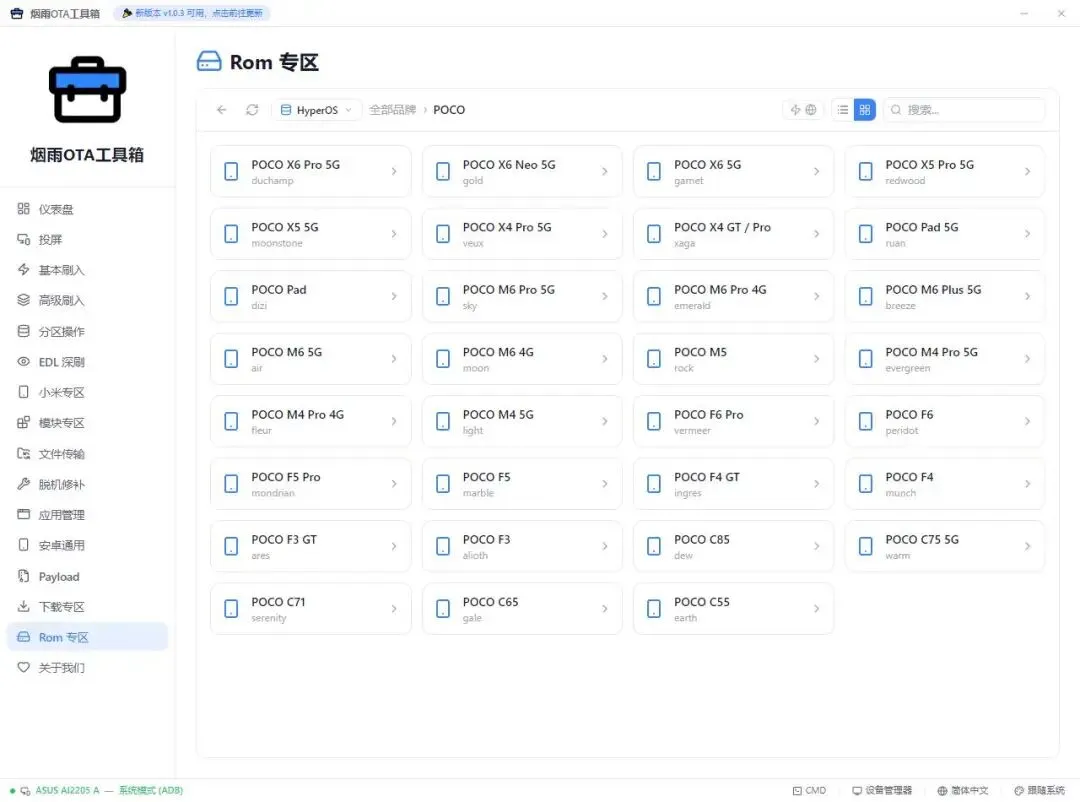Click the 搜索 search input field
This screenshot has height=802, width=1080.
pyautogui.click(x=964, y=110)
